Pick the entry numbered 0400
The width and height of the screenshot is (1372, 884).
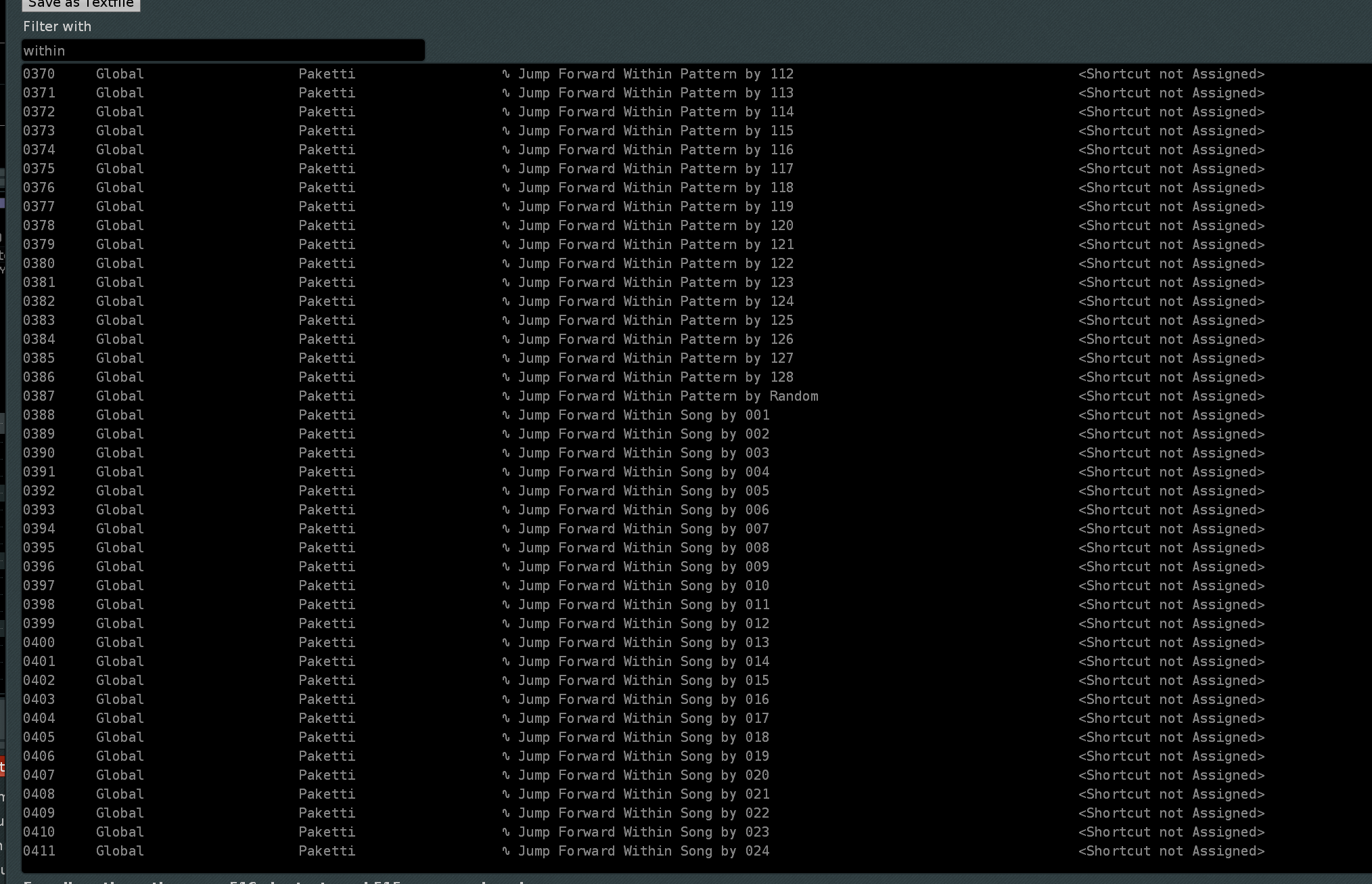point(39,642)
